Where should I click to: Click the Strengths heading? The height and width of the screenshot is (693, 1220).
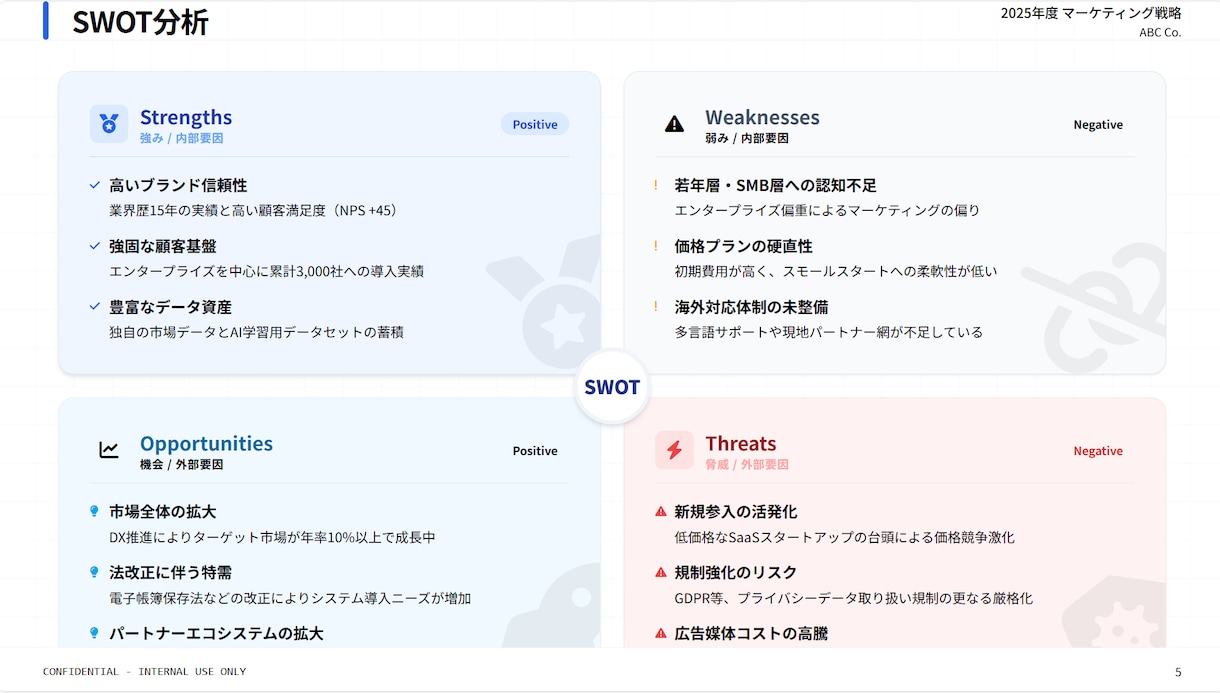click(x=186, y=117)
